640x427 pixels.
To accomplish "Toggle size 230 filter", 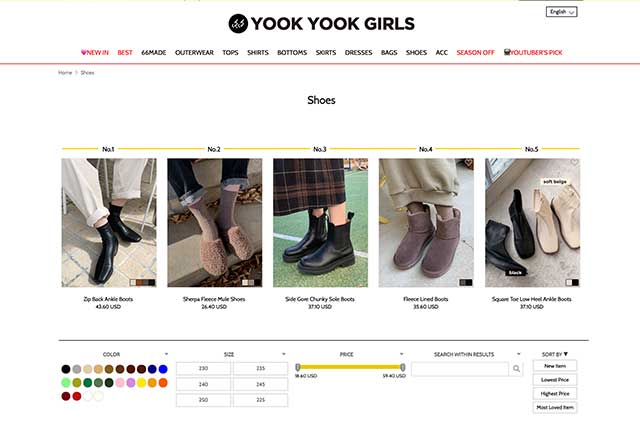I will coord(203,368).
